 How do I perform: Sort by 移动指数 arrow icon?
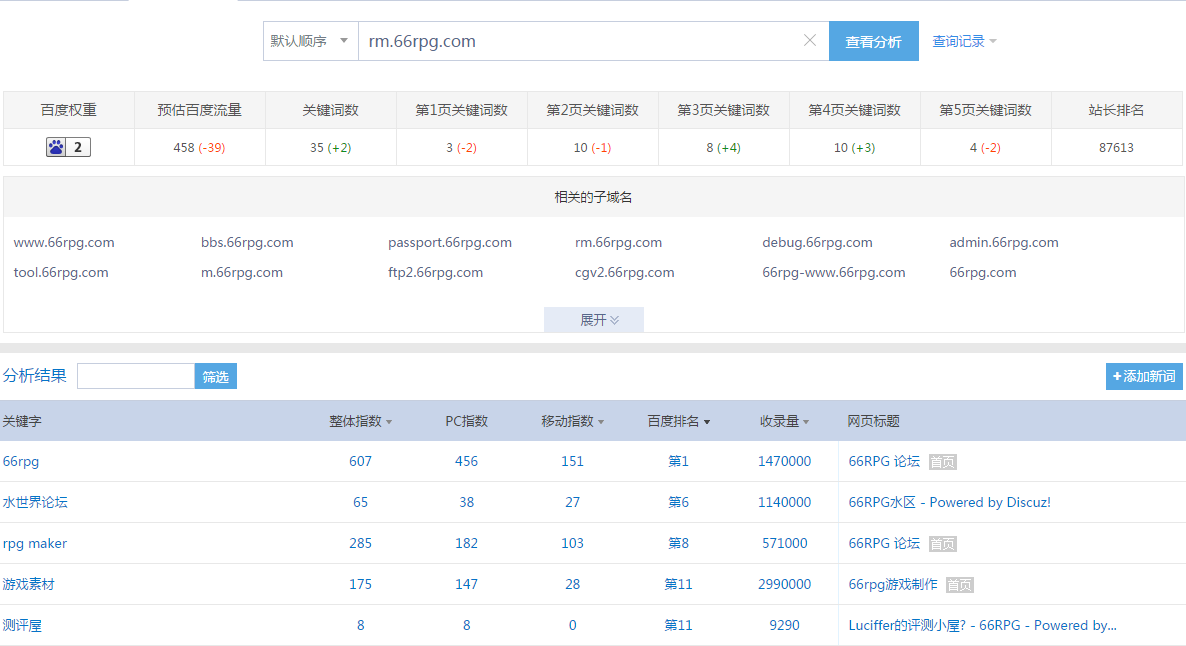point(601,422)
